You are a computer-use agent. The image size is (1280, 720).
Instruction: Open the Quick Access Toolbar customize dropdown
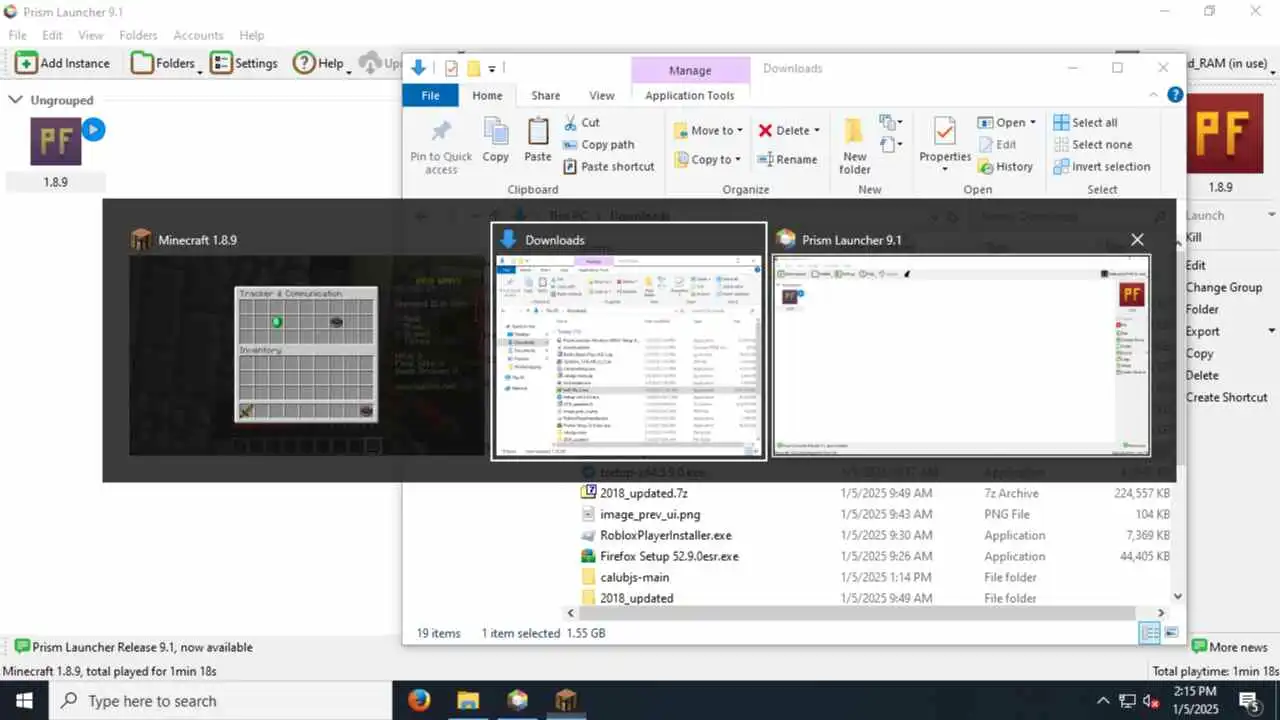(x=492, y=69)
